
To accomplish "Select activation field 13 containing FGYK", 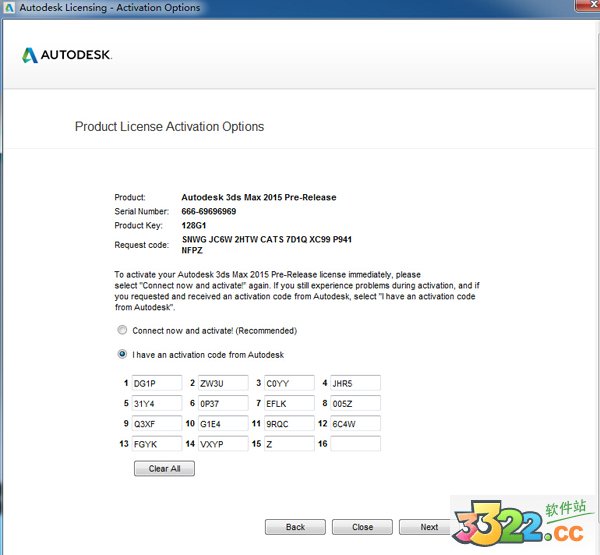I will [x=156, y=443].
